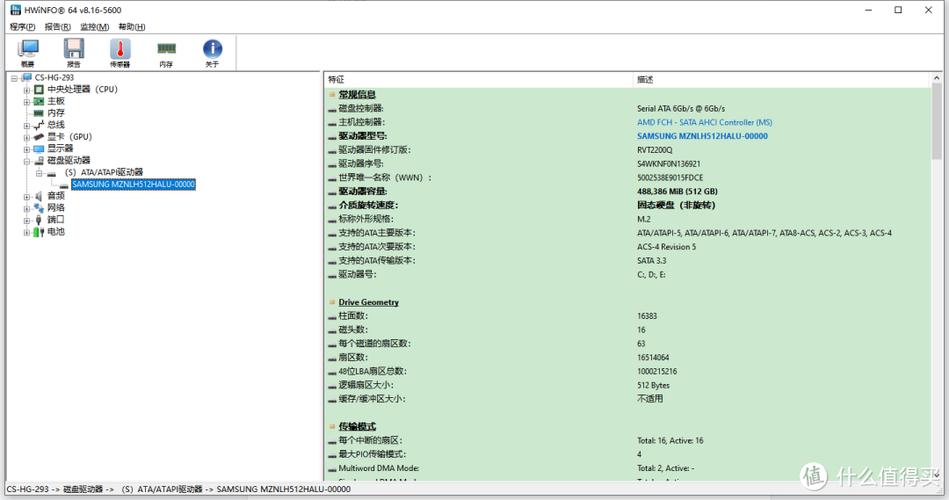Expand the 显卡 (GPU) node

coord(27,137)
